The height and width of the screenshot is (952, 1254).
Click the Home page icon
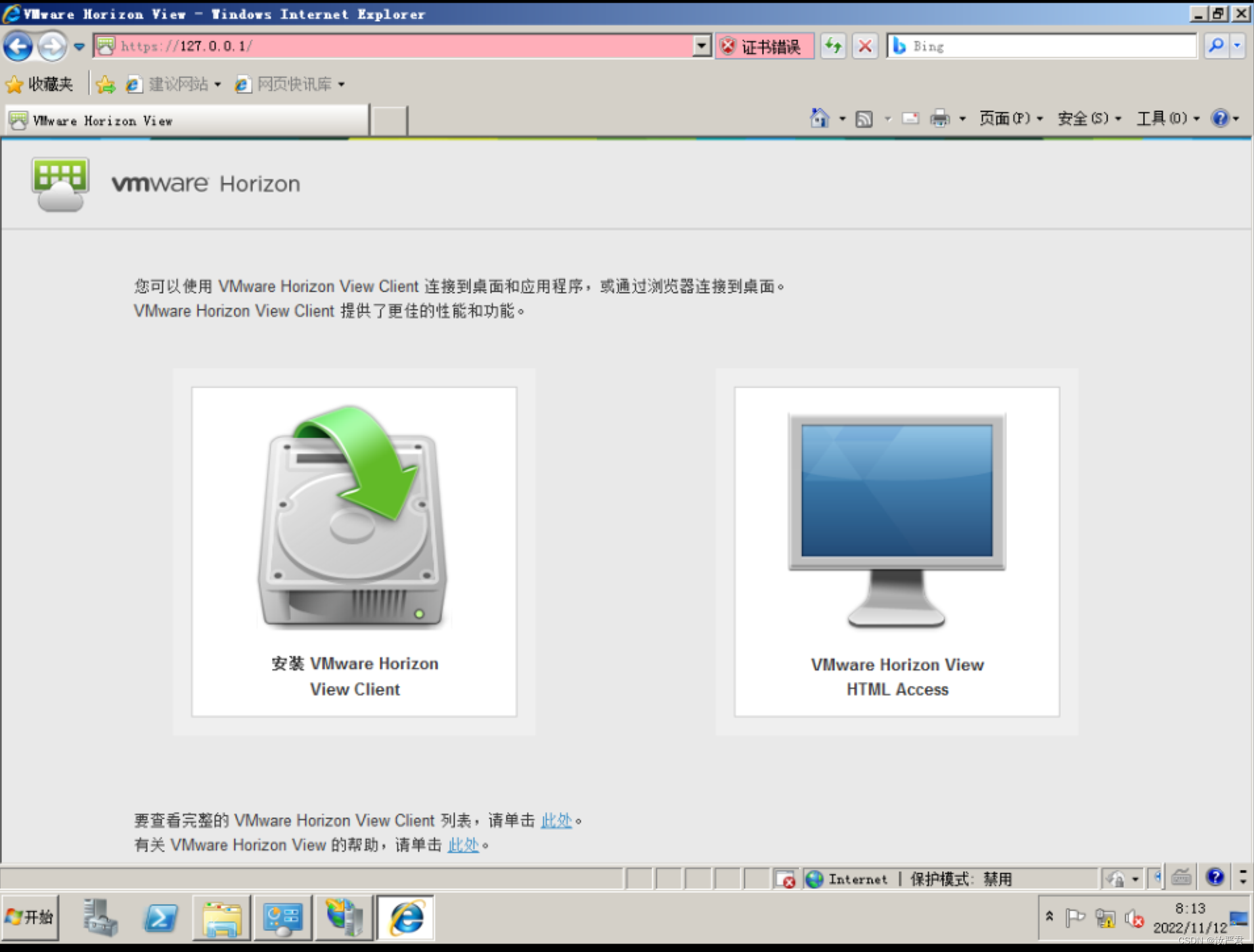pos(819,118)
